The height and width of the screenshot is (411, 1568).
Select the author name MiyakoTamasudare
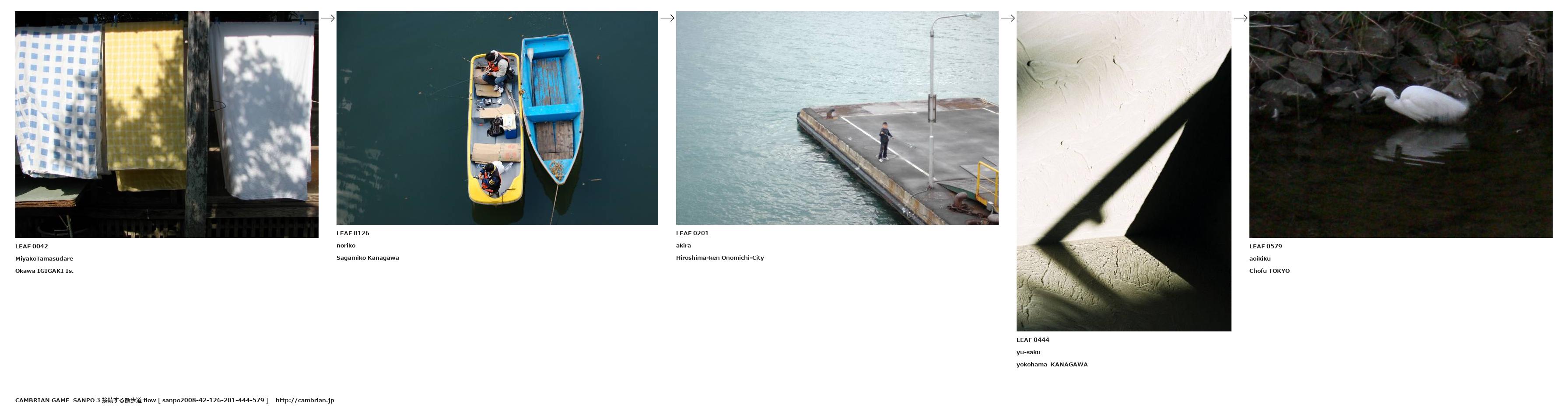click(x=44, y=259)
